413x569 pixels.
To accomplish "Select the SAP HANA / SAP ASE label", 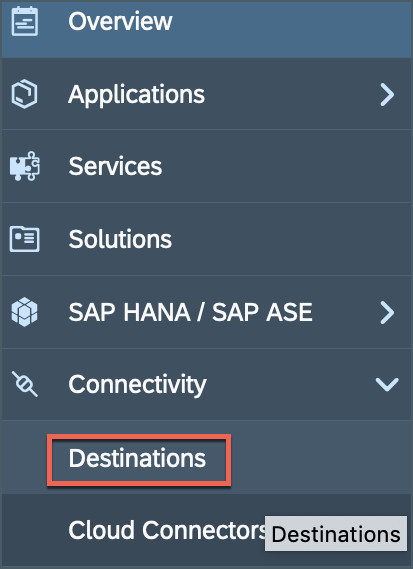I will click(x=191, y=312).
